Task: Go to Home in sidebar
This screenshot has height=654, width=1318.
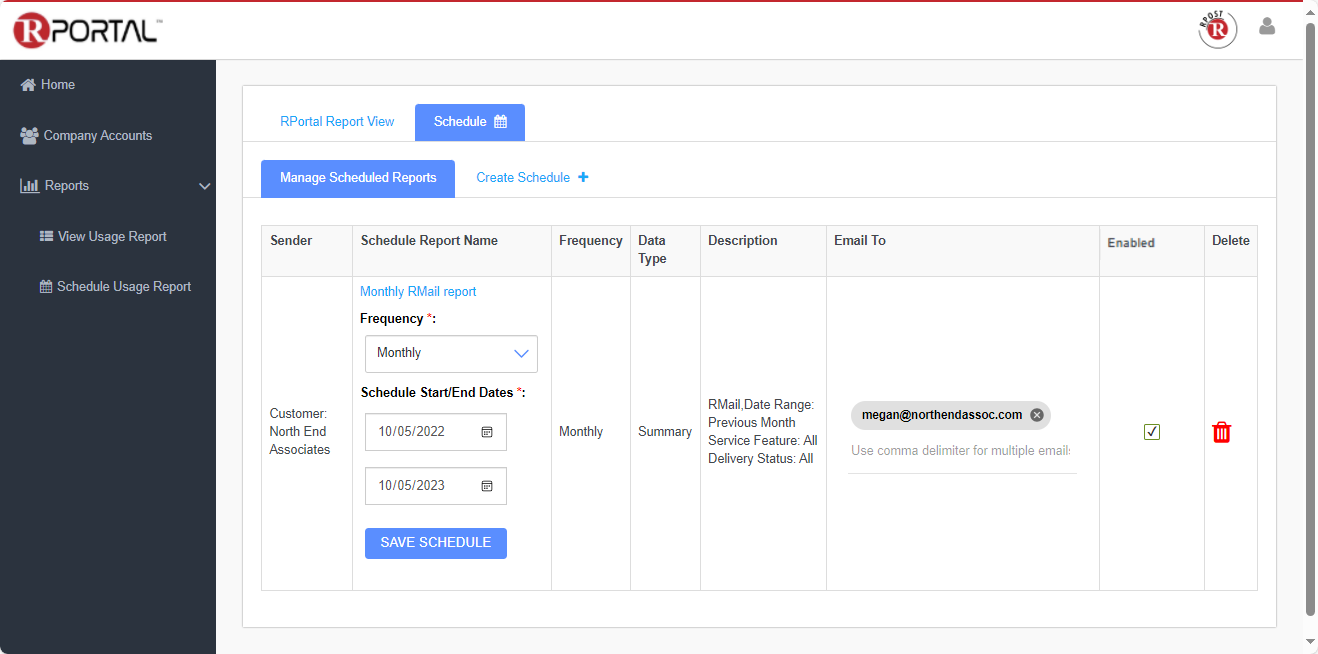Action: 57,85
